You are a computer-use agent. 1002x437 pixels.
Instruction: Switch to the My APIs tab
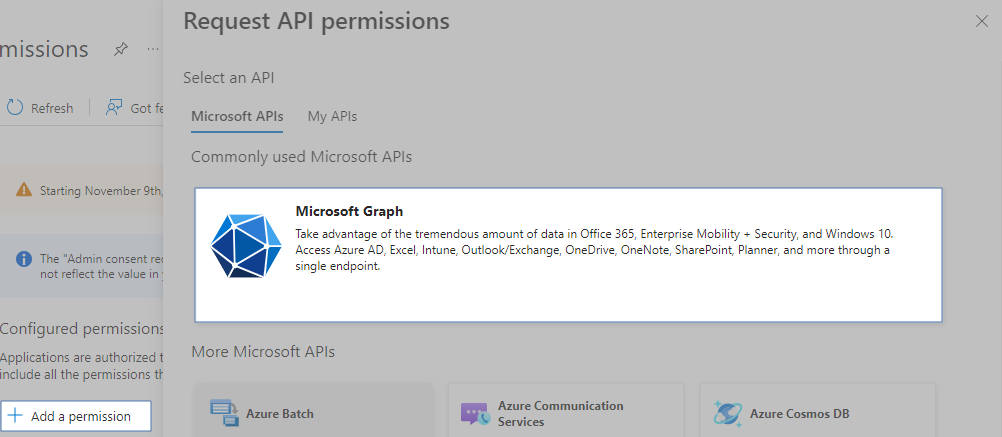tap(332, 116)
